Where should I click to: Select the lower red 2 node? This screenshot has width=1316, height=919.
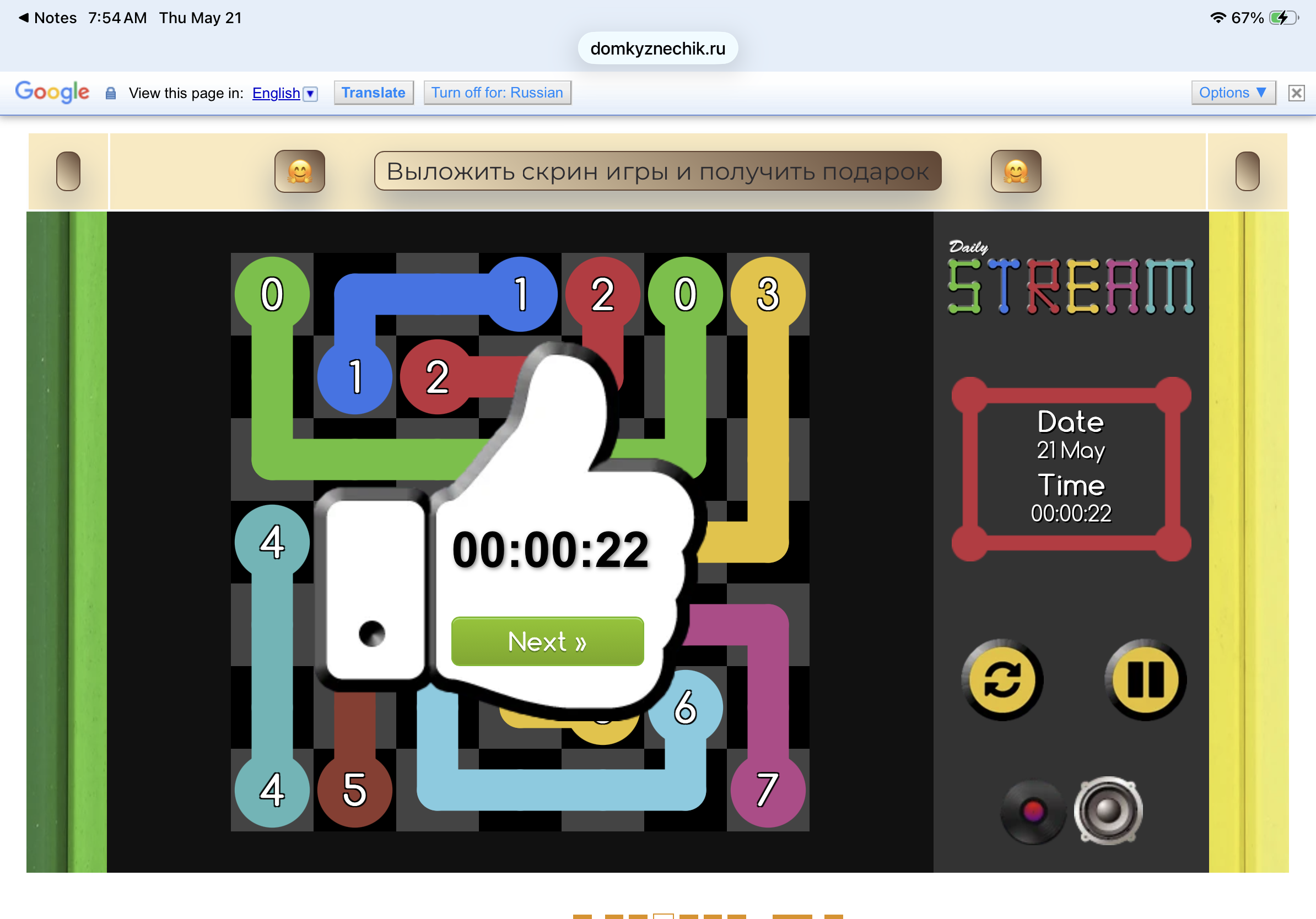[438, 377]
